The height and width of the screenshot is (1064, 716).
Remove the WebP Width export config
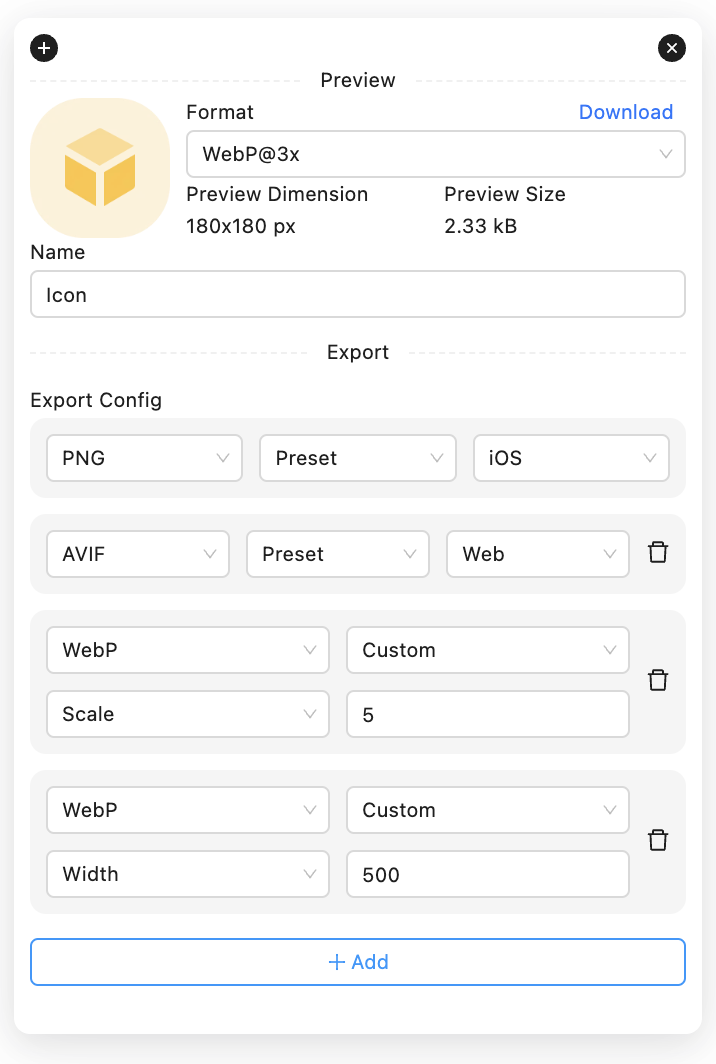tap(658, 841)
